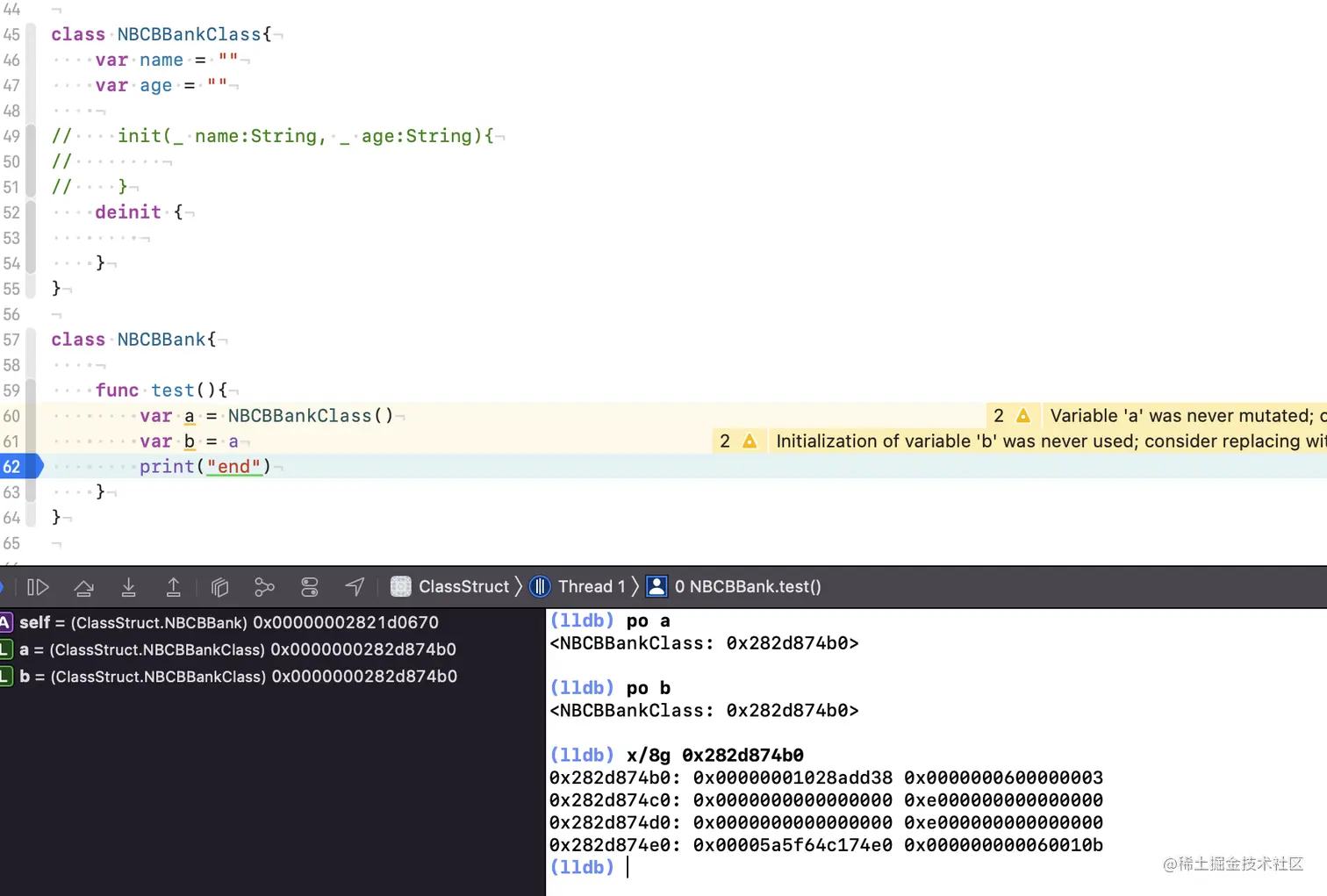Image resolution: width=1327 pixels, height=896 pixels.
Task: Click the "Initialization of variable 'b'" warning message
Action: 1051,441
